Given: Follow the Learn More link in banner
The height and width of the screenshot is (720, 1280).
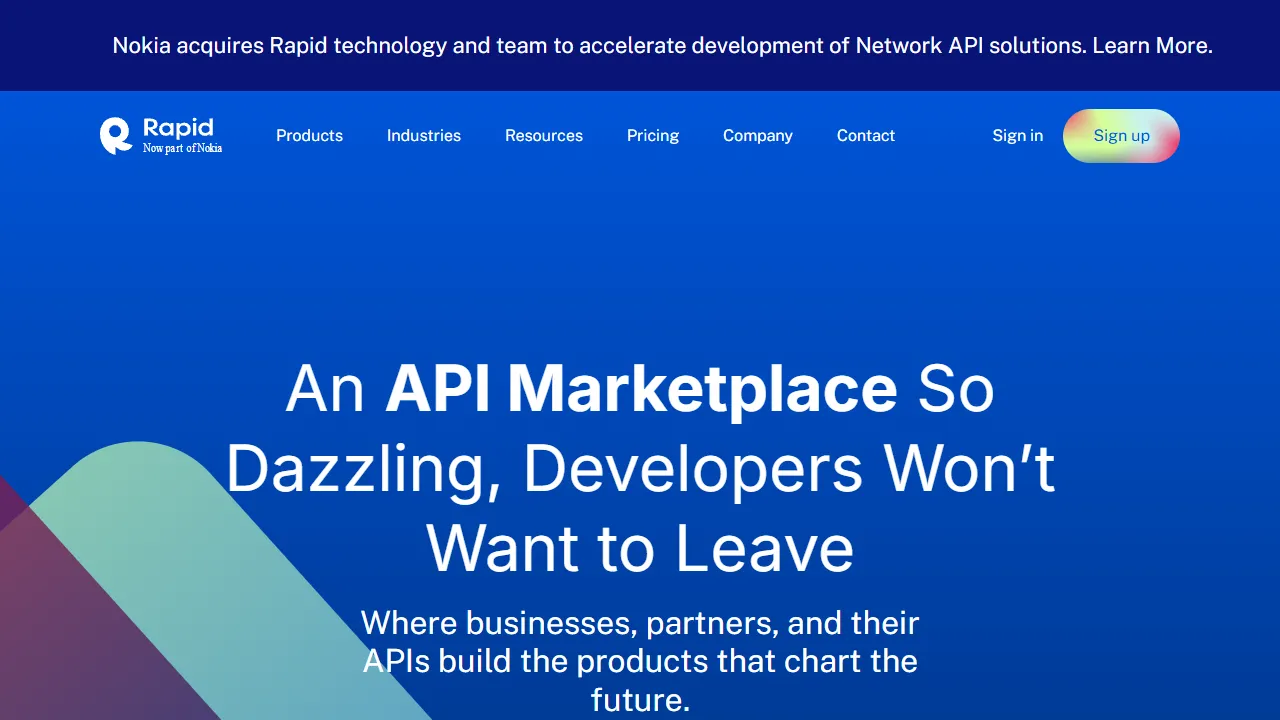Looking at the screenshot, I should pos(1152,45).
